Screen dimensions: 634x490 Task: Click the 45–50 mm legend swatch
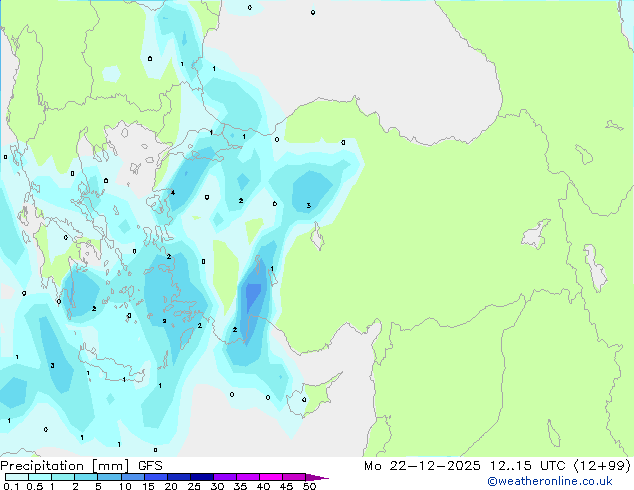(x=294, y=477)
